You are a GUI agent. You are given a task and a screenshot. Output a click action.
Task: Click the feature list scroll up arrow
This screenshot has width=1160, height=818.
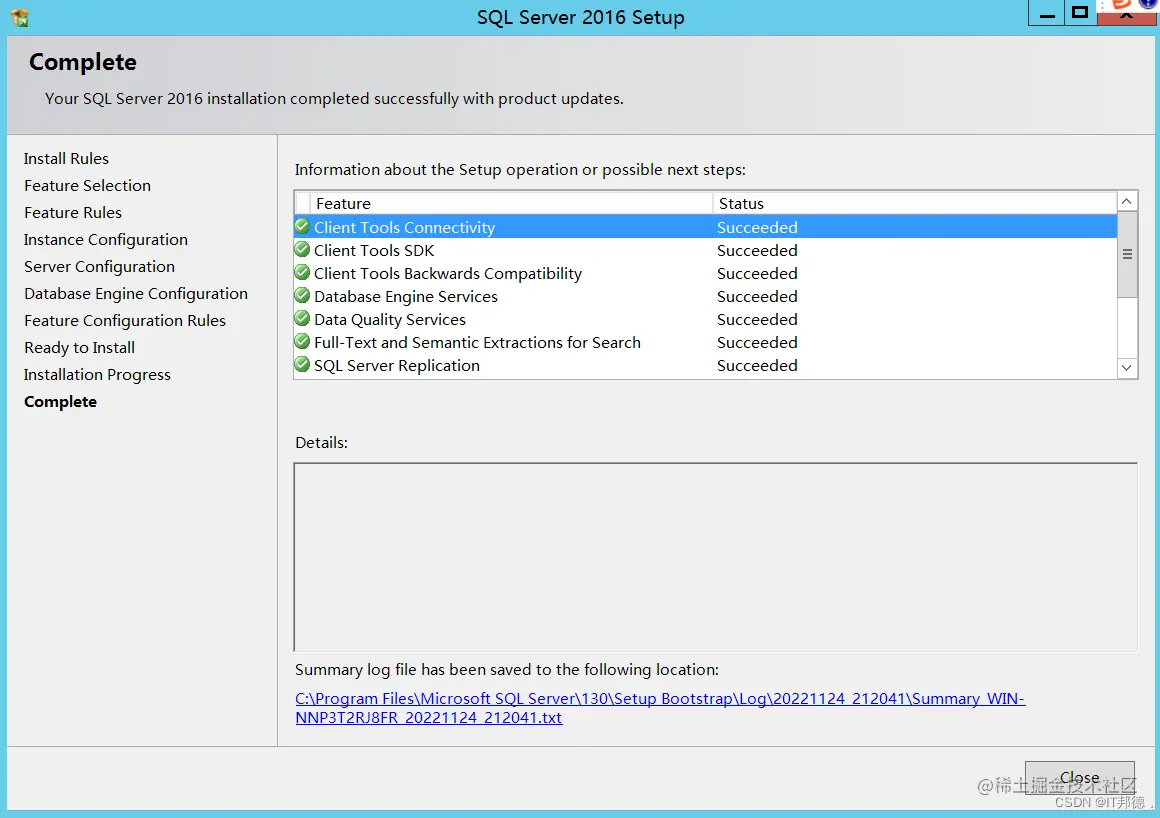[x=1127, y=201]
